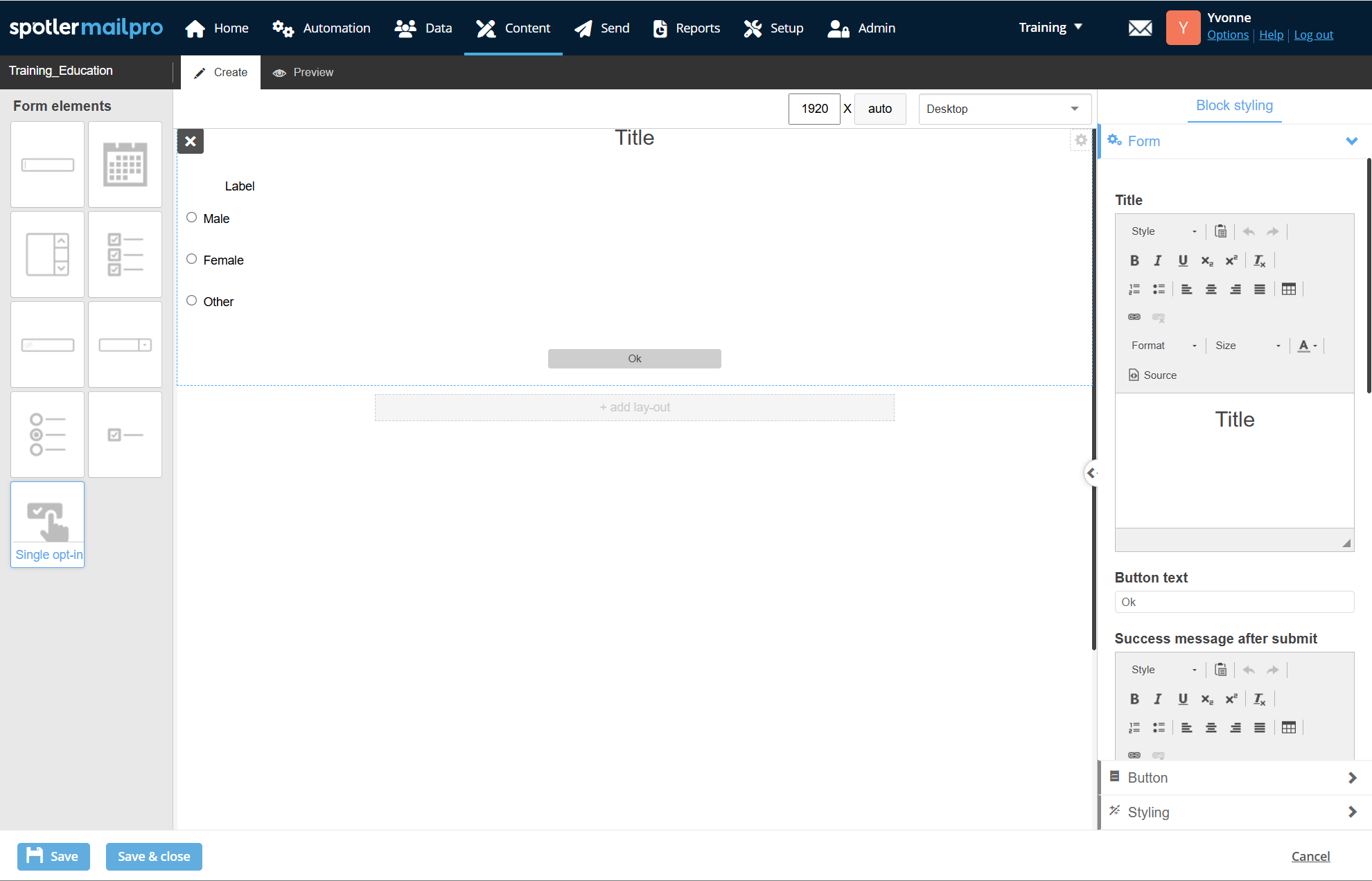
Task: Expand the Styling section
Action: [x=1235, y=812]
